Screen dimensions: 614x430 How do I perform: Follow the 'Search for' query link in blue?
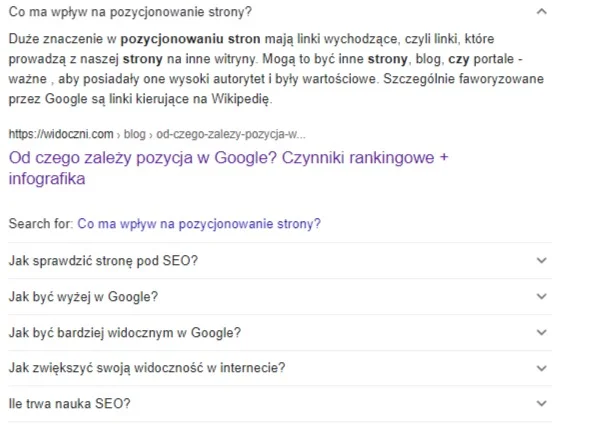pyautogui.click(x=199, y=224)
